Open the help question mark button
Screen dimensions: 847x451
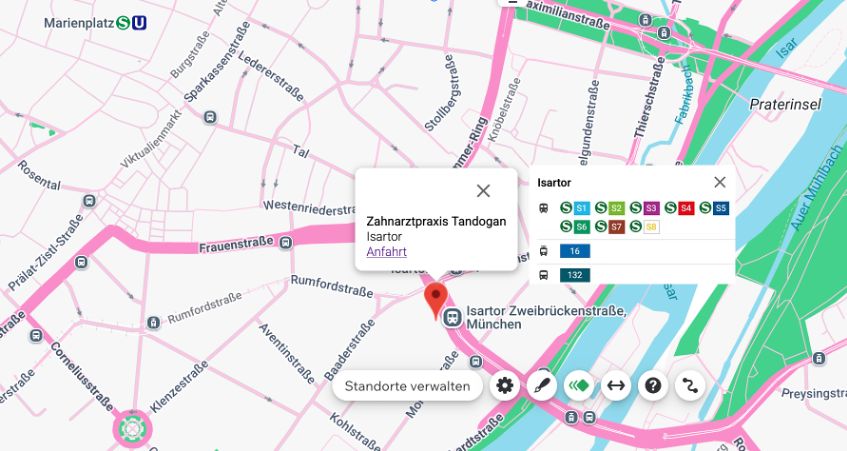653,386
